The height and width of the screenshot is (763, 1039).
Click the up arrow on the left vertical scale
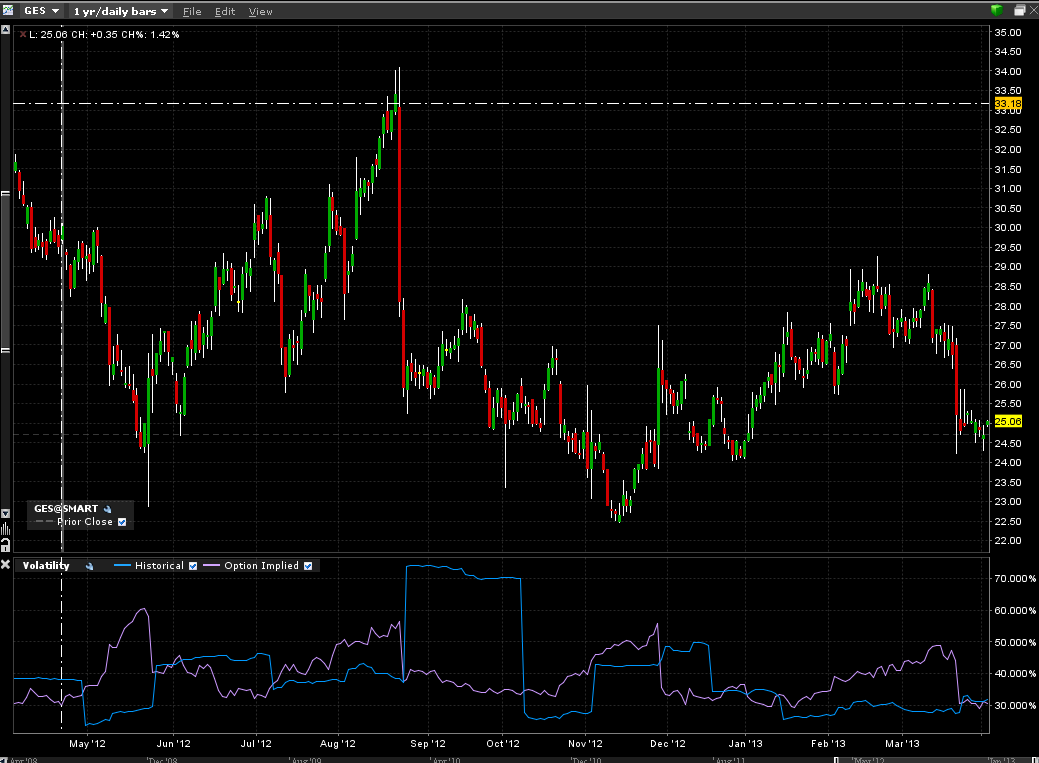coord(5,30)
